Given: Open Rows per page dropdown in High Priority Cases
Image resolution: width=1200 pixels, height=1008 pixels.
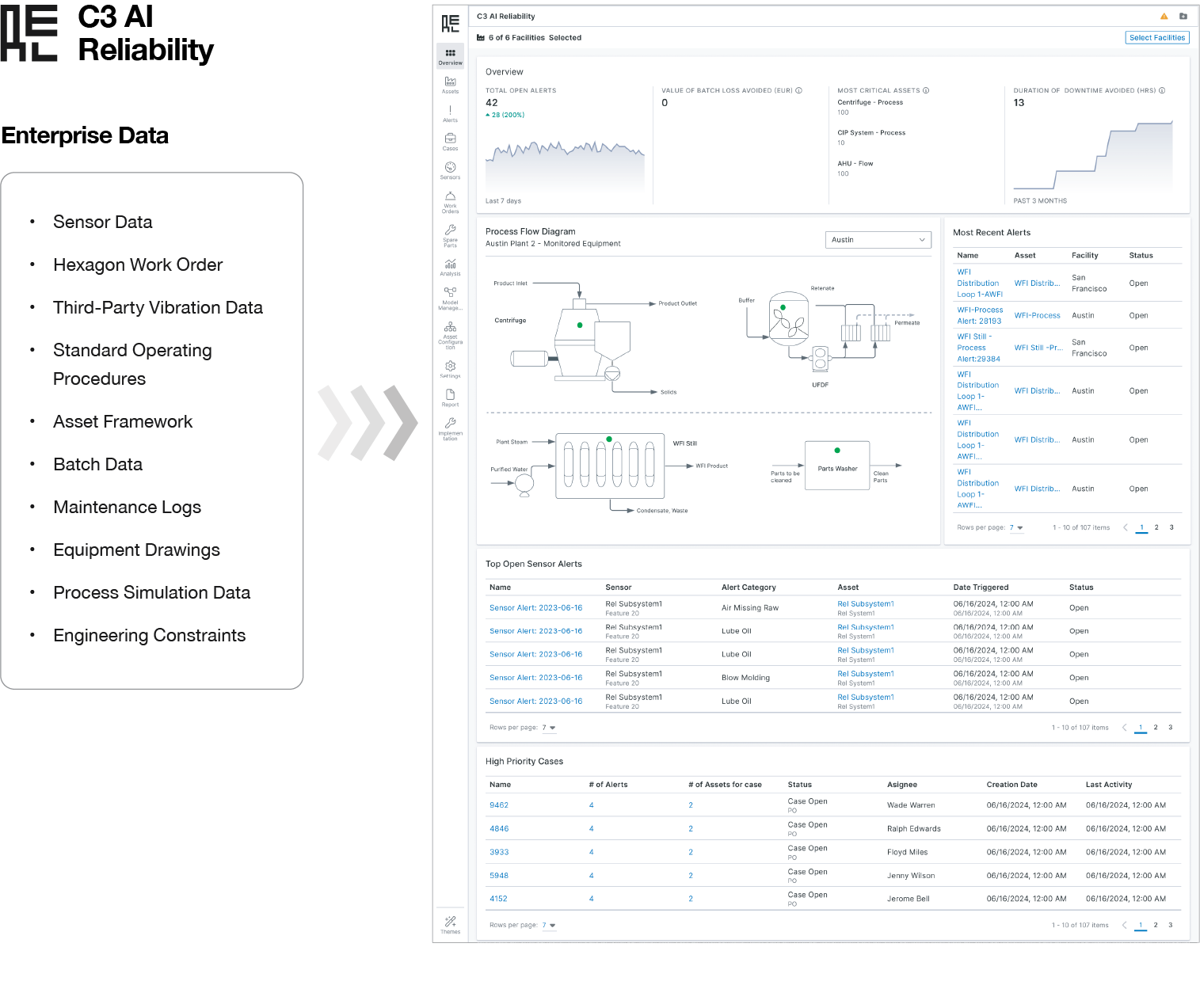Looking at the screenshot, I should [x=548, y=925].
